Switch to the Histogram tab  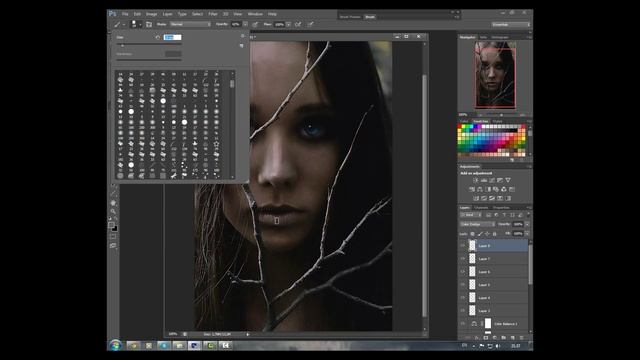click(x=500, y=37)
